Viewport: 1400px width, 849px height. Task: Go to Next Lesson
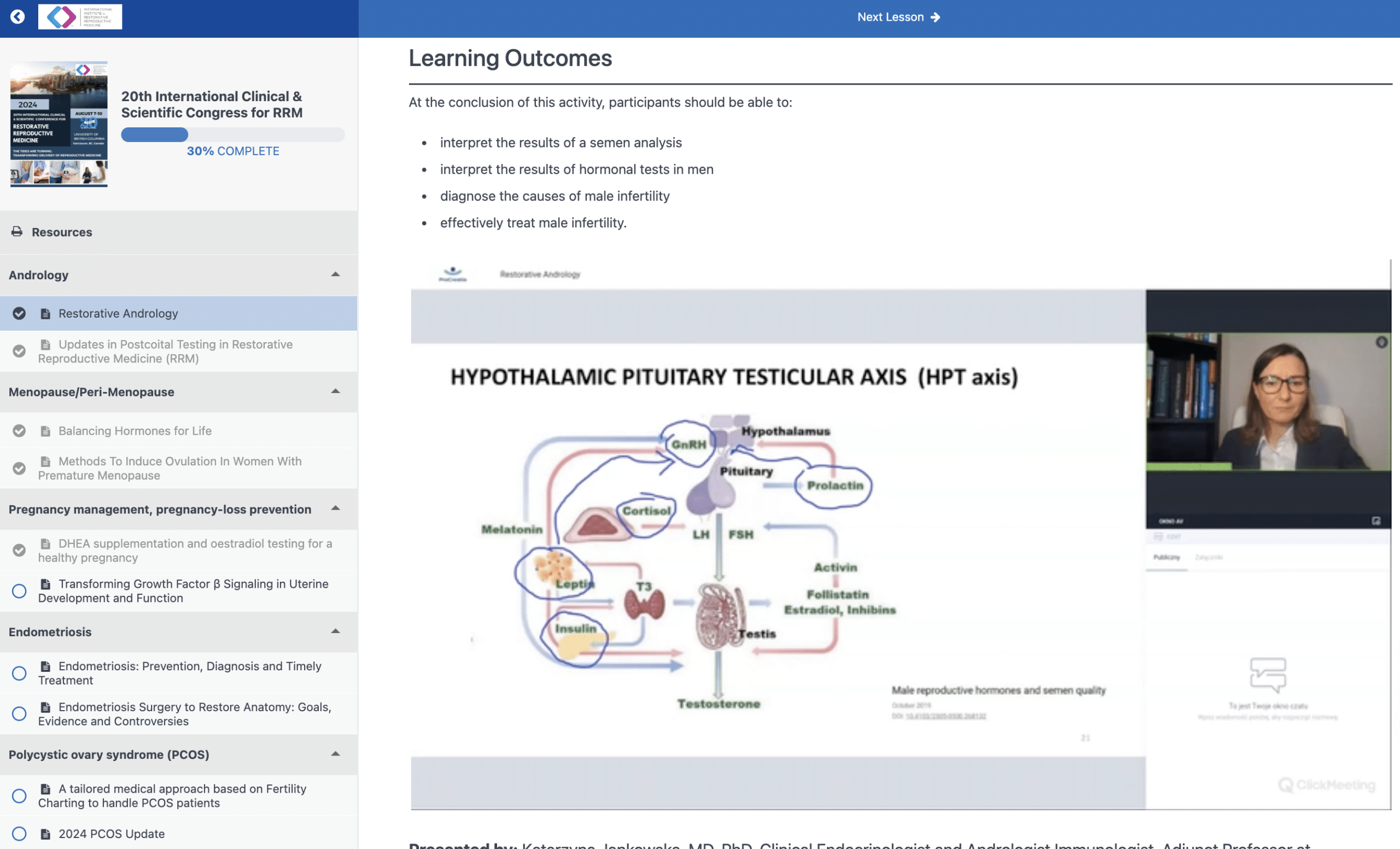point(899,17)
